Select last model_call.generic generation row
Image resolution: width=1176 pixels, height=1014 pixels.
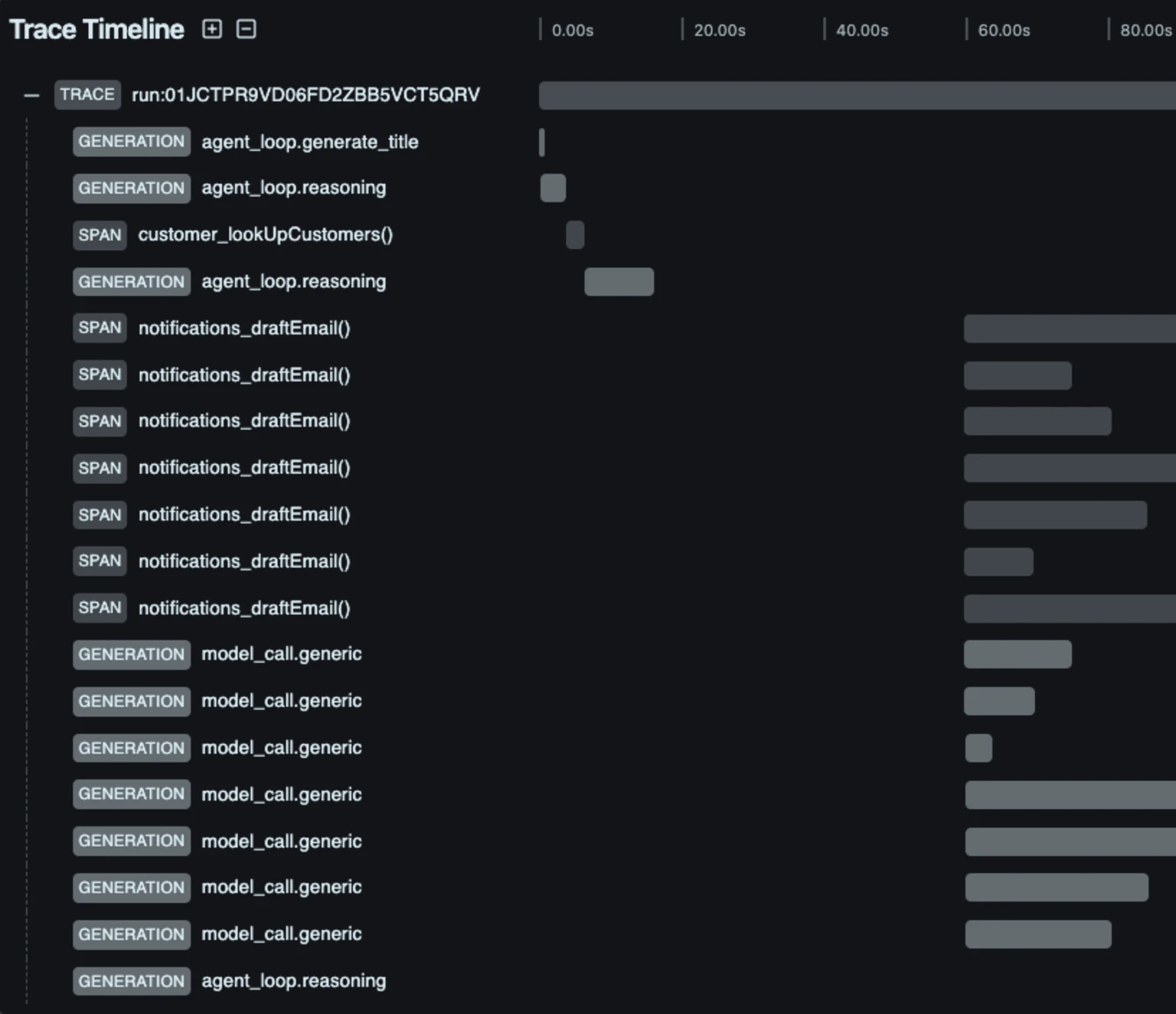(281, 934)
